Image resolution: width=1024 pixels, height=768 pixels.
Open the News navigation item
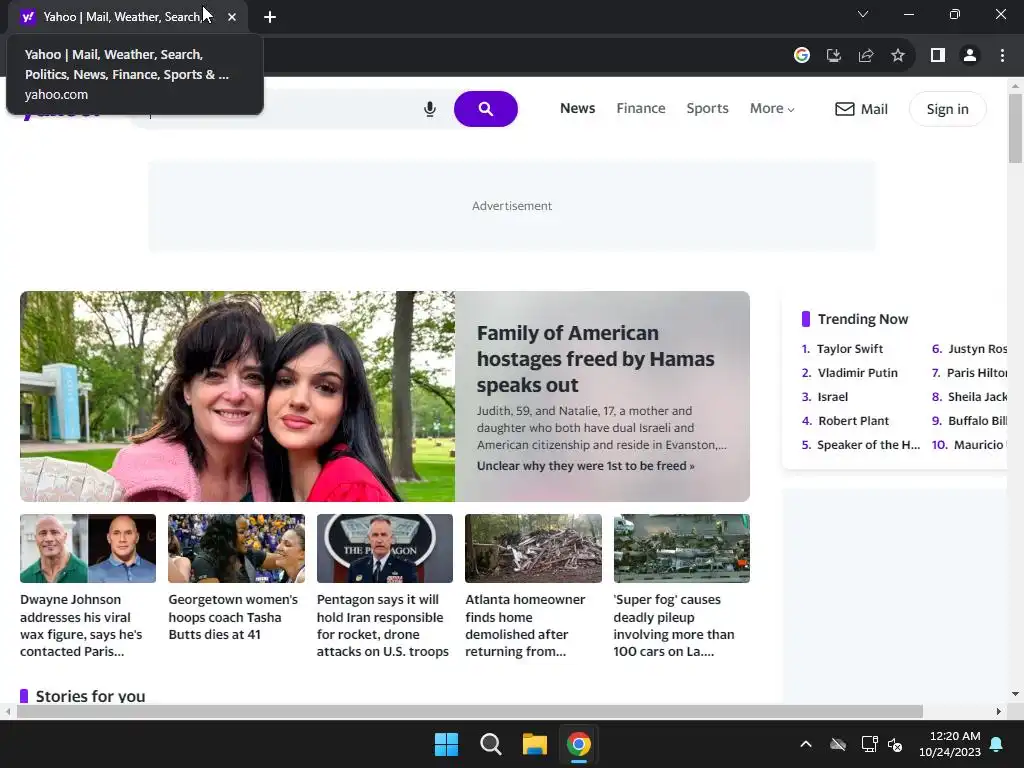click(577, 108)
